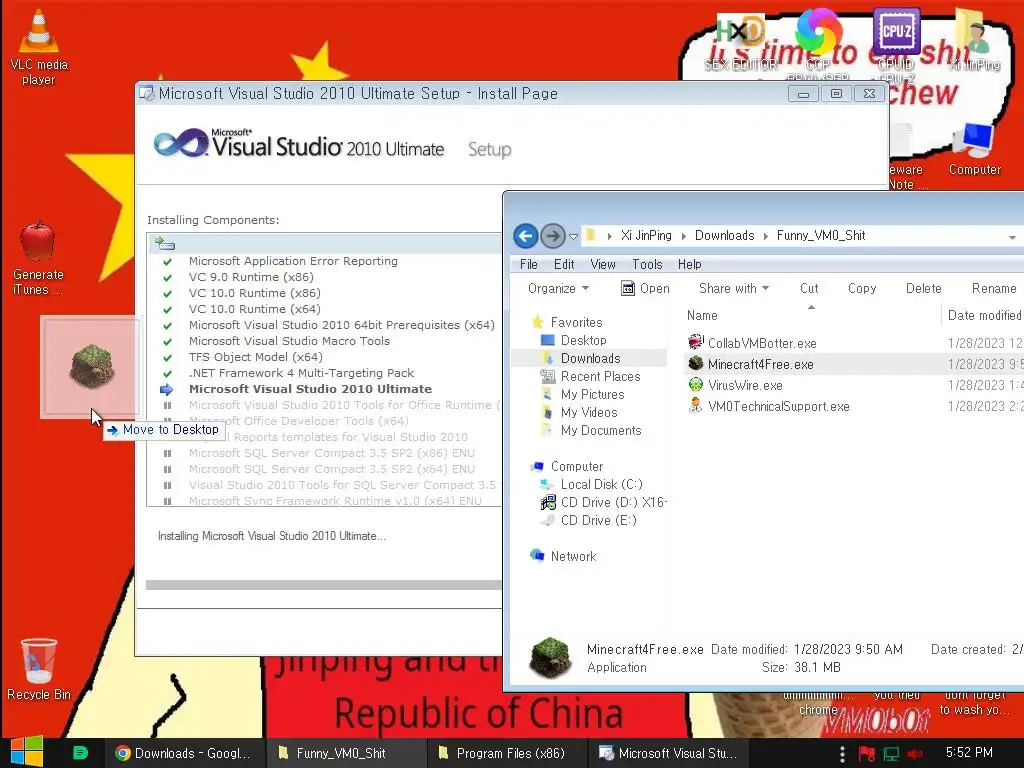Select the Minecraft4Free.exe file row
The image size is (1024, 768).
(853, 364)
